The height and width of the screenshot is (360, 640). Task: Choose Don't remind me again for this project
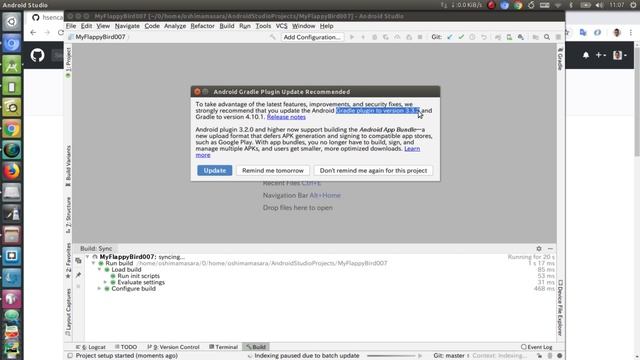click(373, 170)
